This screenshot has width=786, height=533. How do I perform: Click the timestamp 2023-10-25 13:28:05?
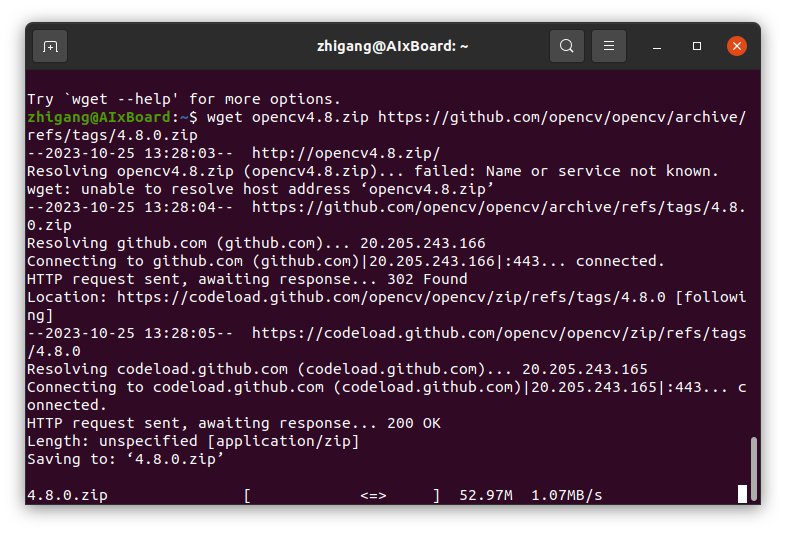(x=130, y=333)
